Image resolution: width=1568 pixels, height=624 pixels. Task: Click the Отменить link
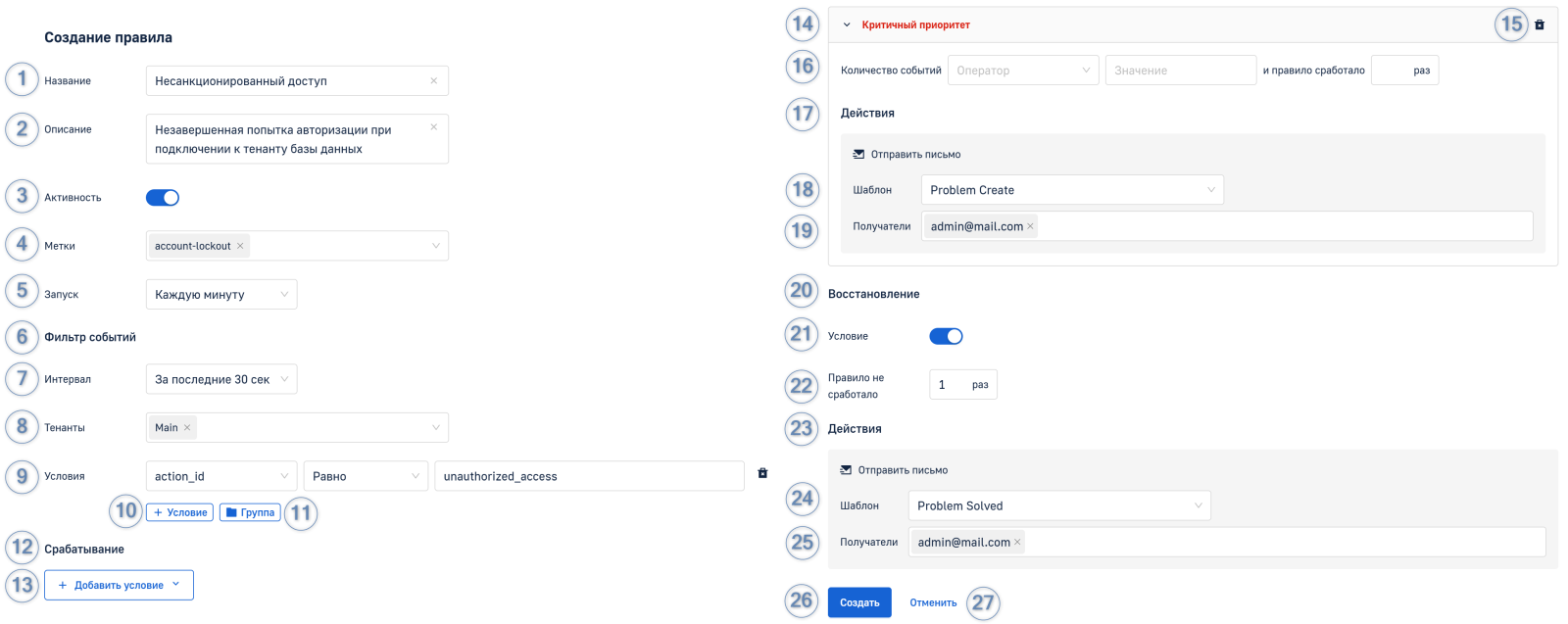933,602
